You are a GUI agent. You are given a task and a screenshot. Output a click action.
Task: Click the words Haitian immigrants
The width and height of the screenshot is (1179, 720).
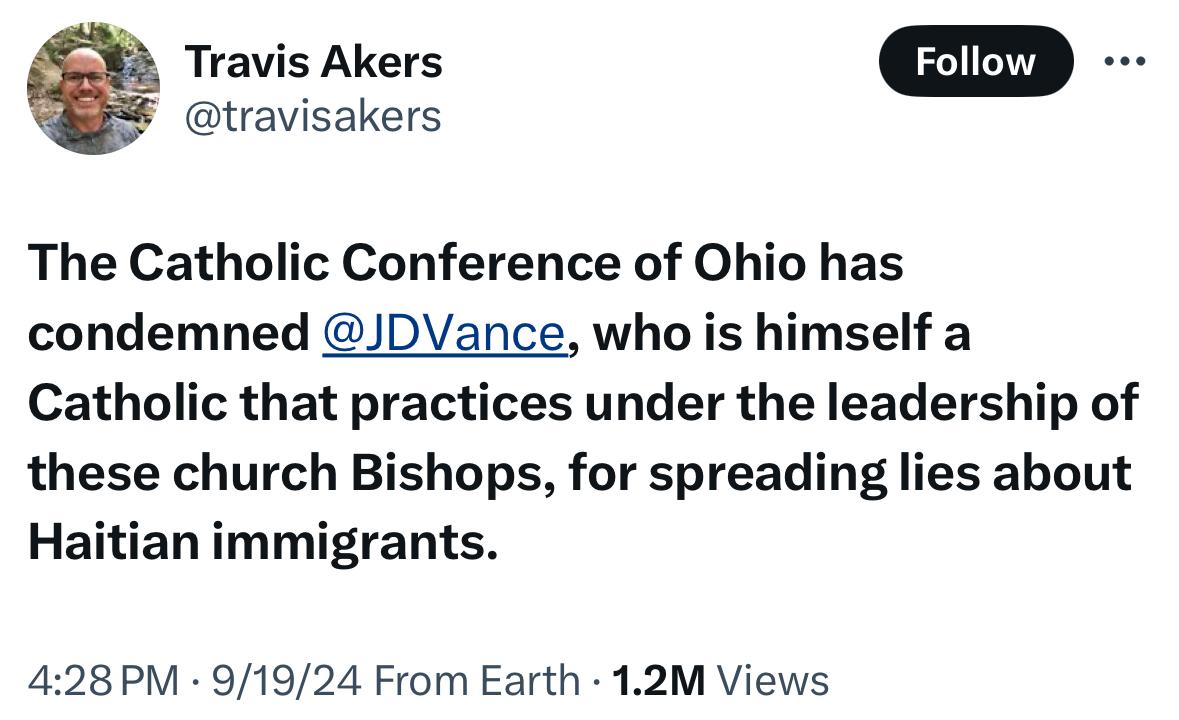point(263,542)
